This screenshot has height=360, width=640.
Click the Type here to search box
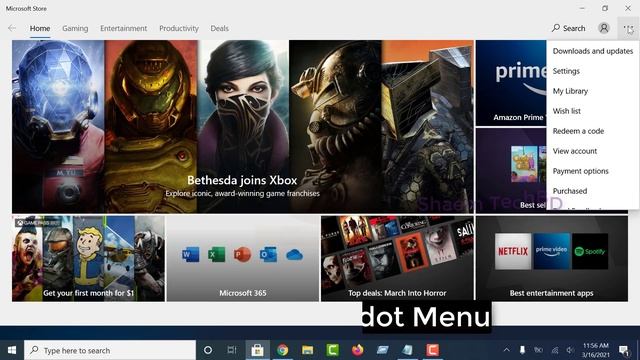pos(110,350)
